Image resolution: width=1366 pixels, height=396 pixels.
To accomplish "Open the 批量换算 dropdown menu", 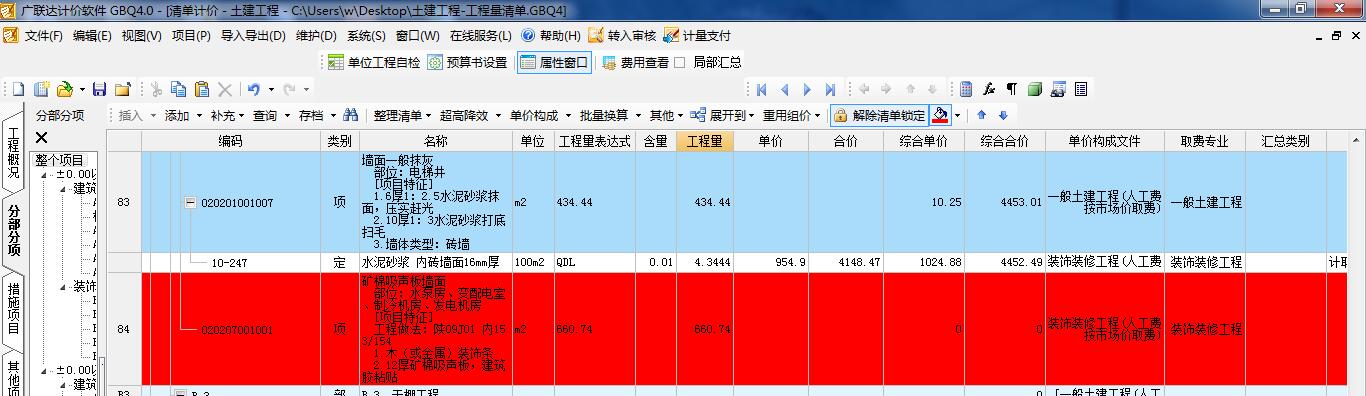I will (x=609, y=115).
